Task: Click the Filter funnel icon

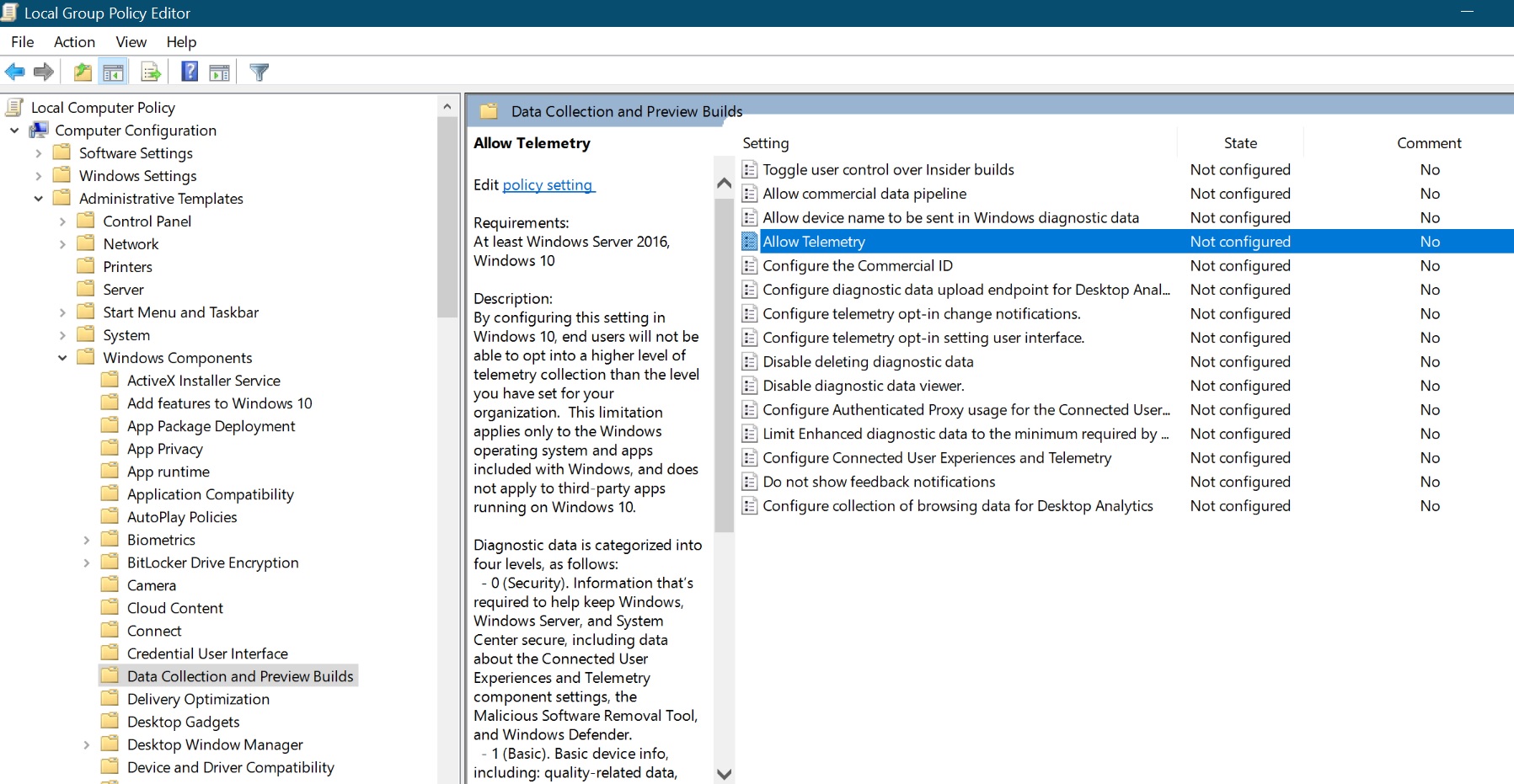Action: tap(259, 72)
